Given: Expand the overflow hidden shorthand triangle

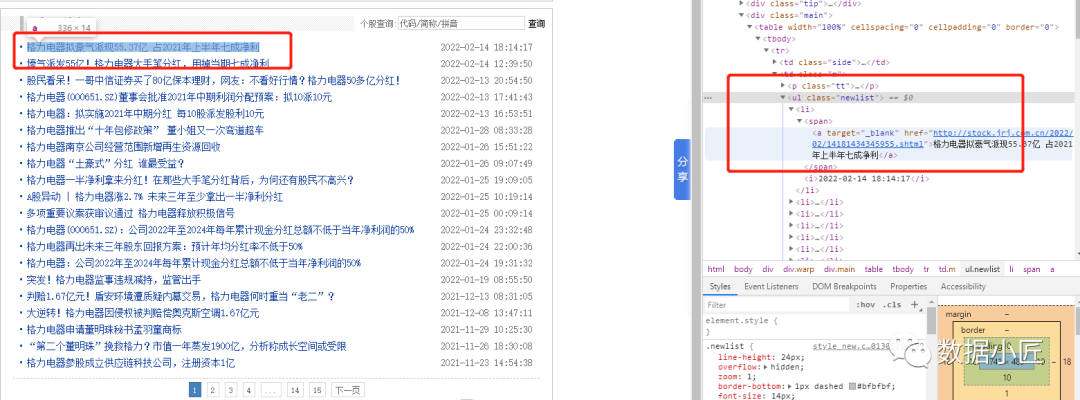Looking at the screenshot, I should click(x=765, y=368).
